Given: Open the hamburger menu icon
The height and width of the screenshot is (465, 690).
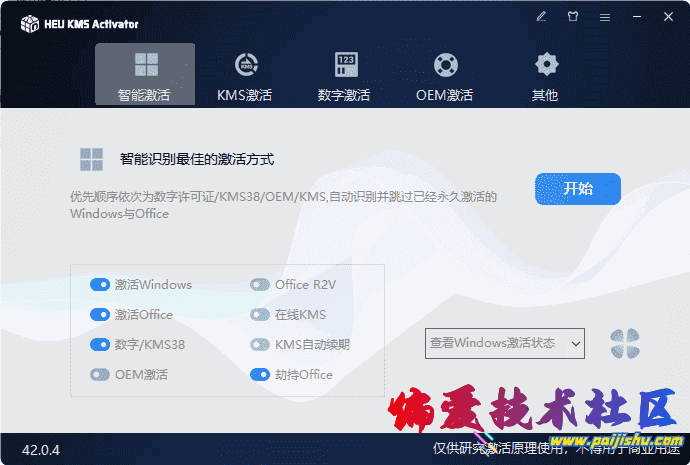Looking at the screenshot, I should pyautogui.click(x=605, y=17).
